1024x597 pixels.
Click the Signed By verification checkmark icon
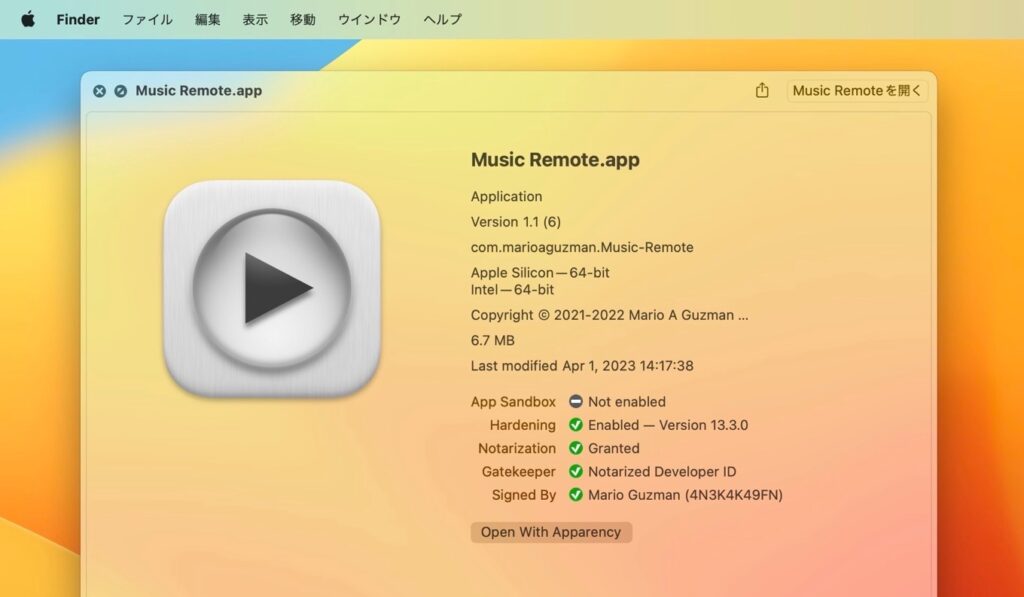pos(574,494)
